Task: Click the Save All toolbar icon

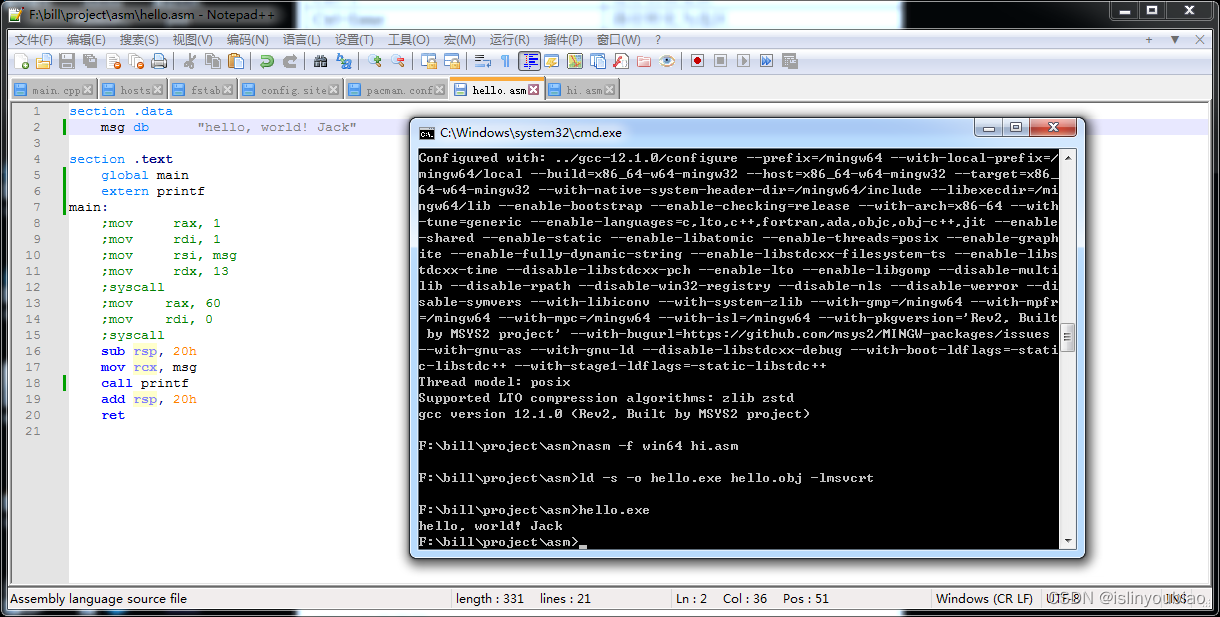Action: (x=89, y=61)
